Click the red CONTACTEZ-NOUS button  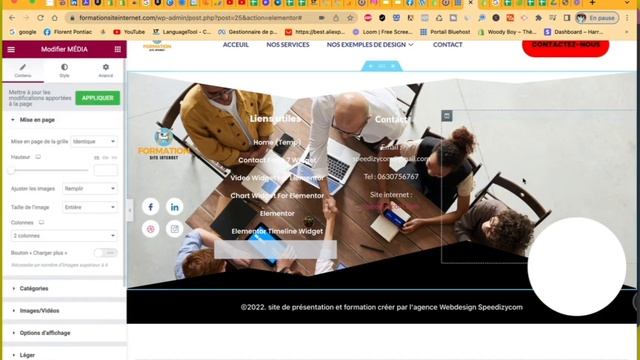pyautogui.click(x=565, y=46)
